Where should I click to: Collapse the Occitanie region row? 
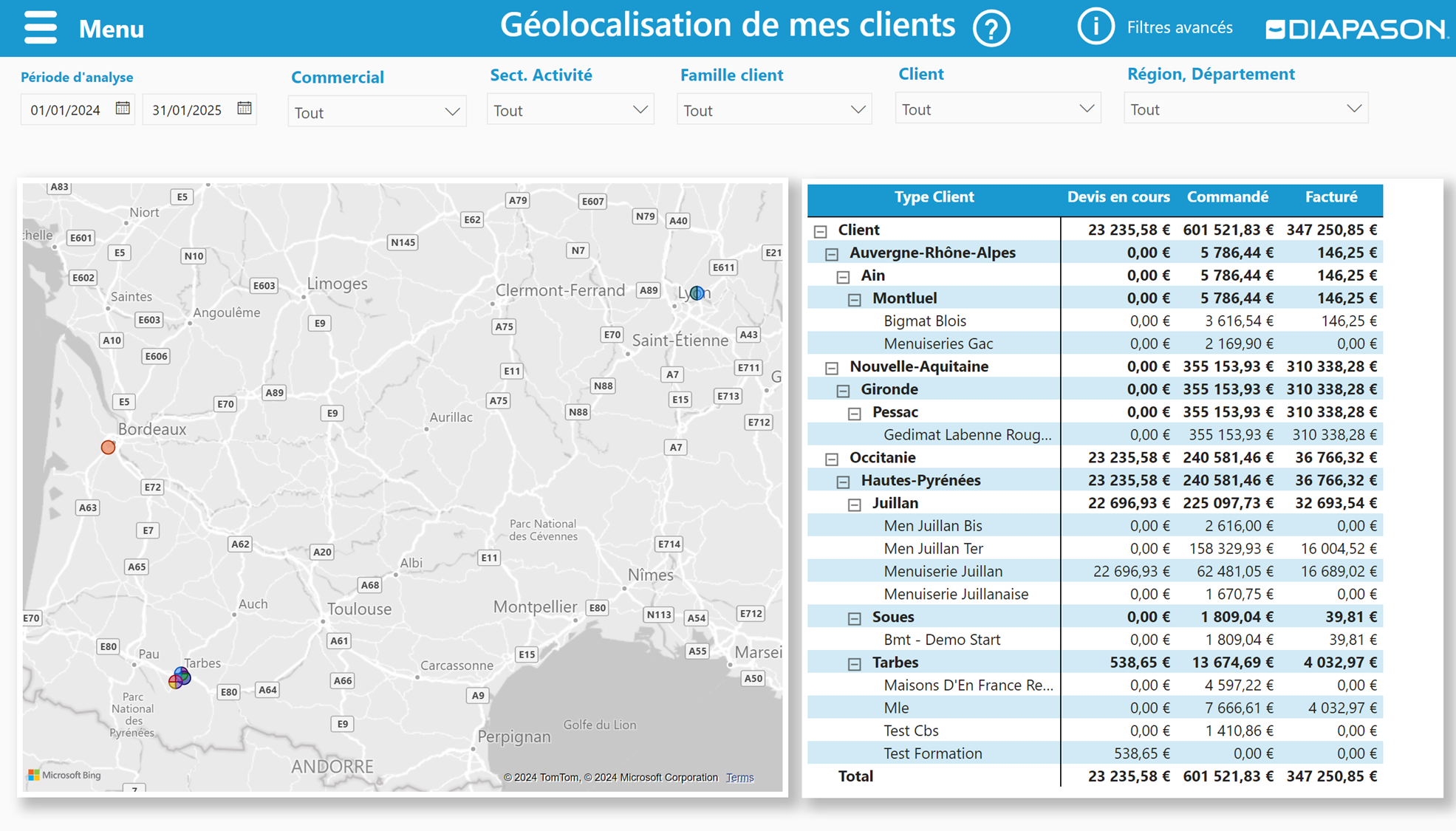pyautogui.click(x=832, y=459)
